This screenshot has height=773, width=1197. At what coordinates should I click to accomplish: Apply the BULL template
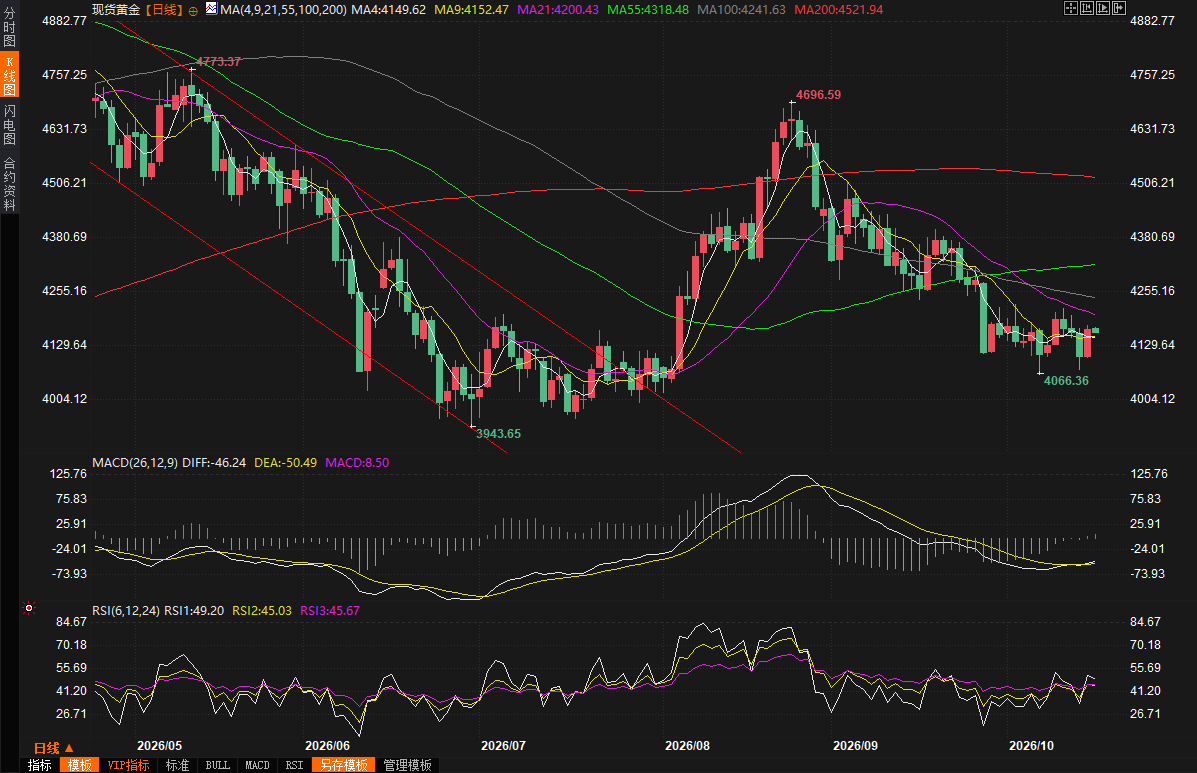(218, 765)
